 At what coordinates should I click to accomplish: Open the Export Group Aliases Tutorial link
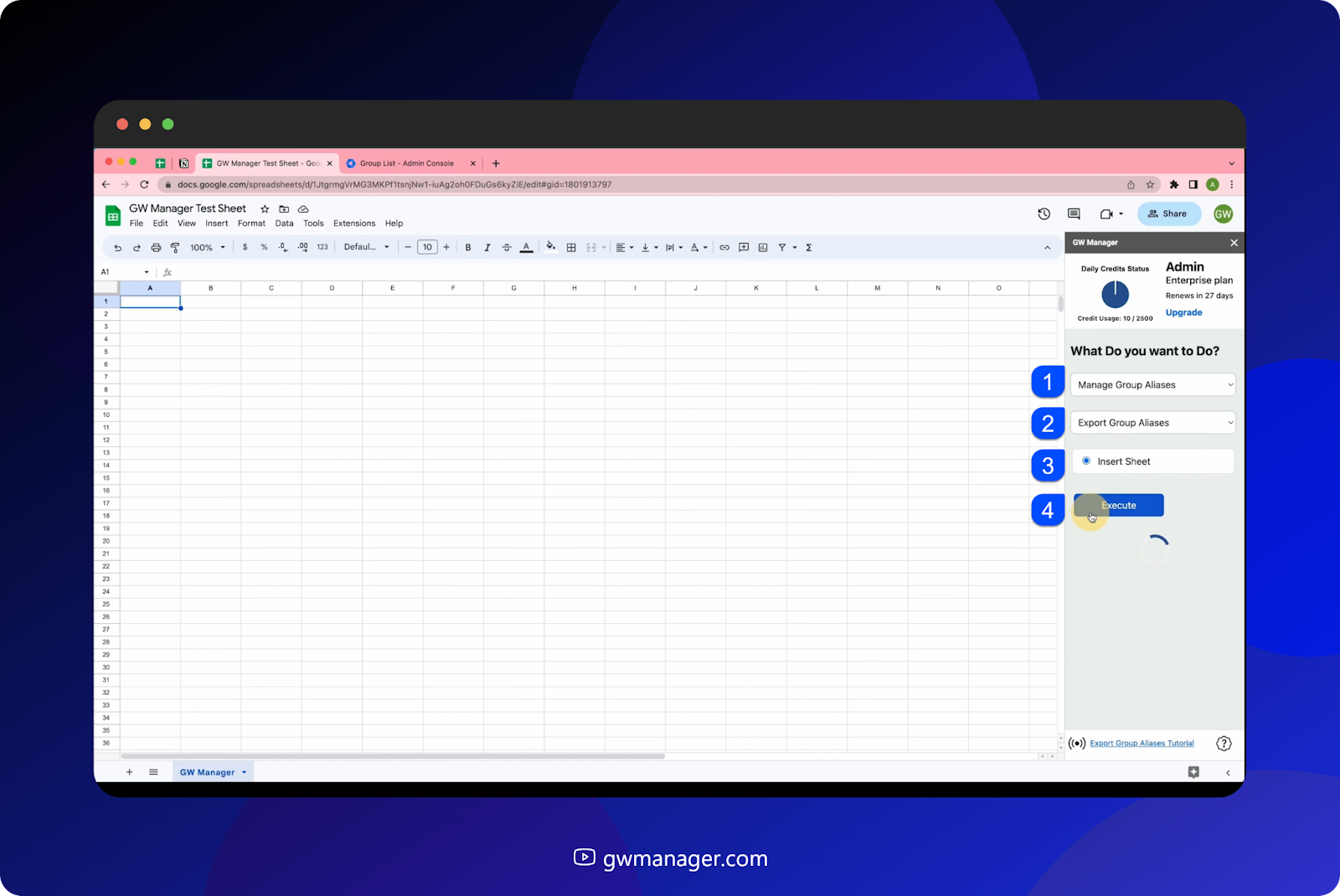pyautogui.click(x=1142, y=744)
